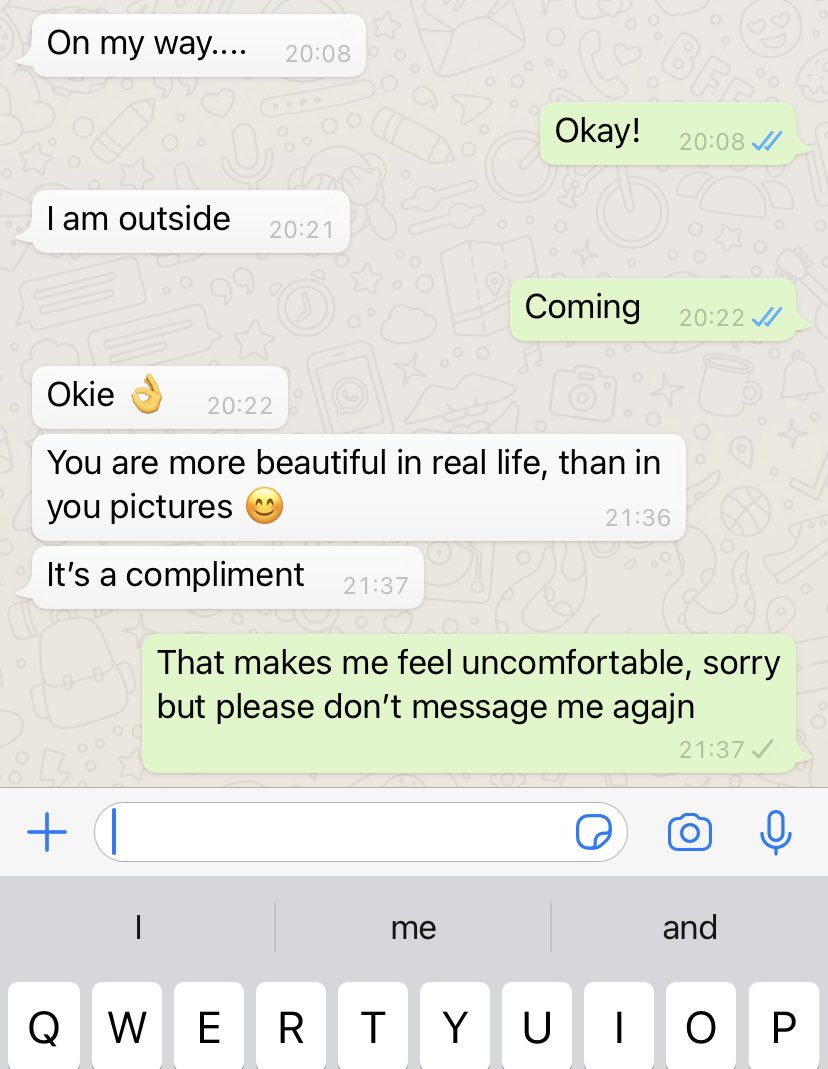Choose the 'I' keyboard suggestion
This screenshot has width=828, height=1069.
point(138,927)
